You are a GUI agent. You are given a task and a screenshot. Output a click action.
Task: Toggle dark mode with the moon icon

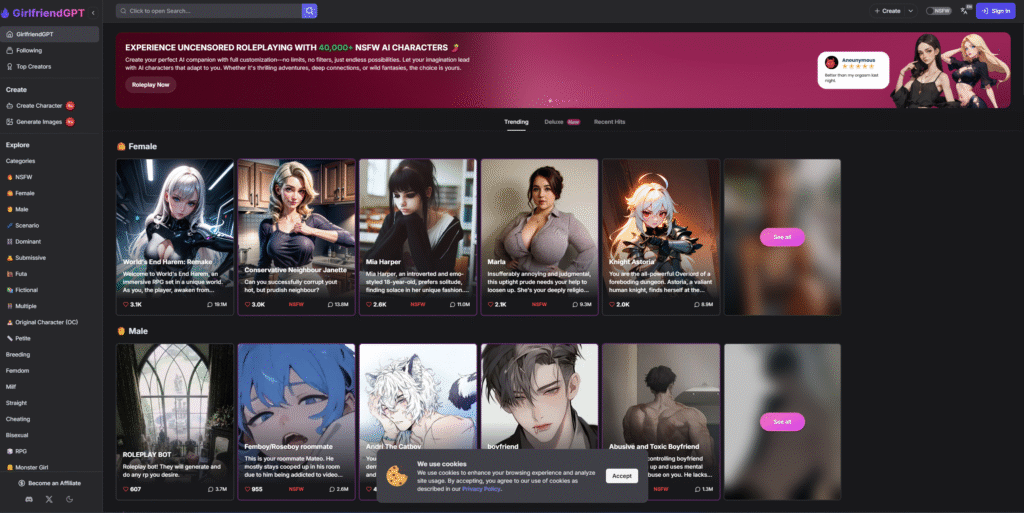(x=69, y=499)
